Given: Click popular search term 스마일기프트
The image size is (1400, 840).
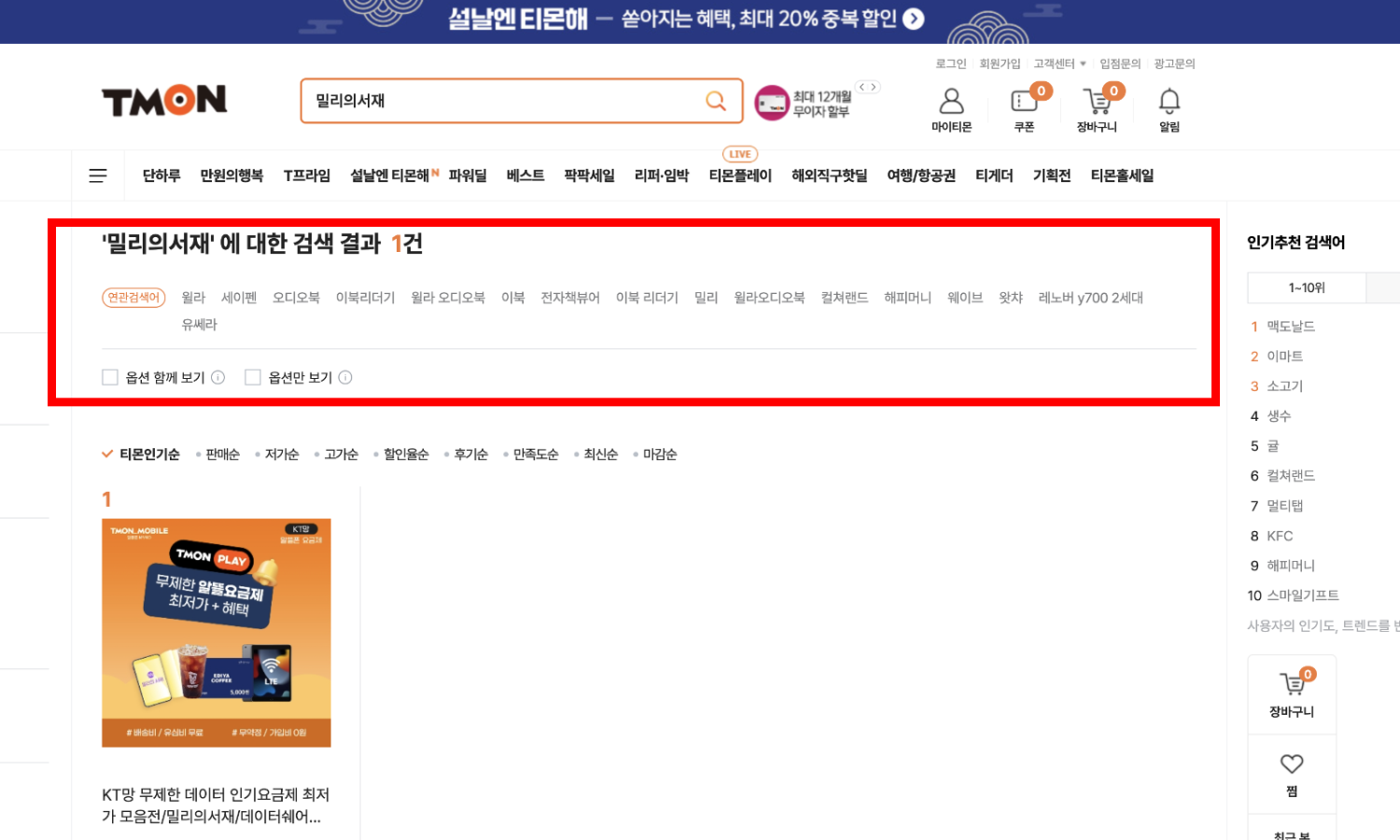Looking at the screenshot, I should tap(1303, 595).
